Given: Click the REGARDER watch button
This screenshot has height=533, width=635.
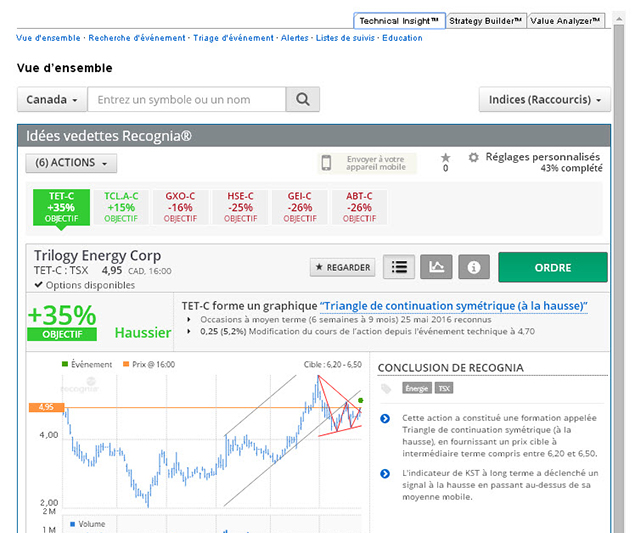Looking at the screenshot, I should click(343, 267).
